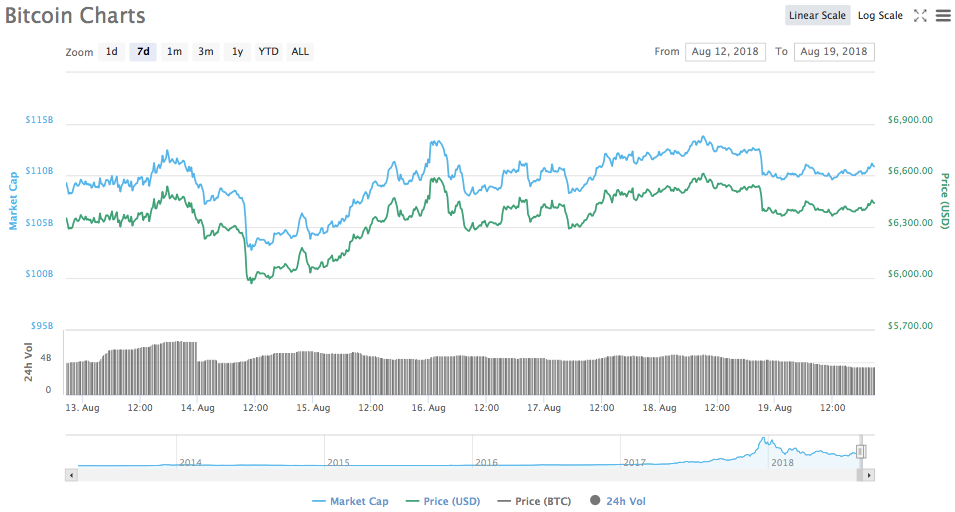Click the navigator range handle near 2018
This screenshot has width=955, height=512.
point(861,452)
